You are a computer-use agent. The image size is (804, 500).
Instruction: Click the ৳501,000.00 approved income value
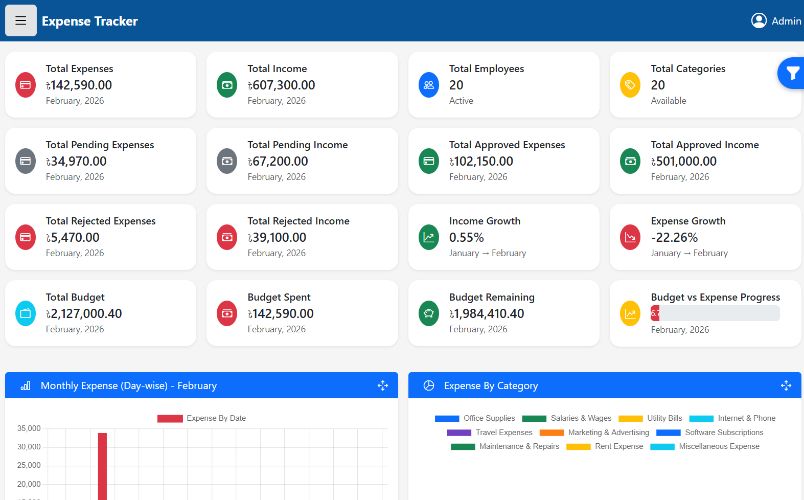tap(684, 162)
